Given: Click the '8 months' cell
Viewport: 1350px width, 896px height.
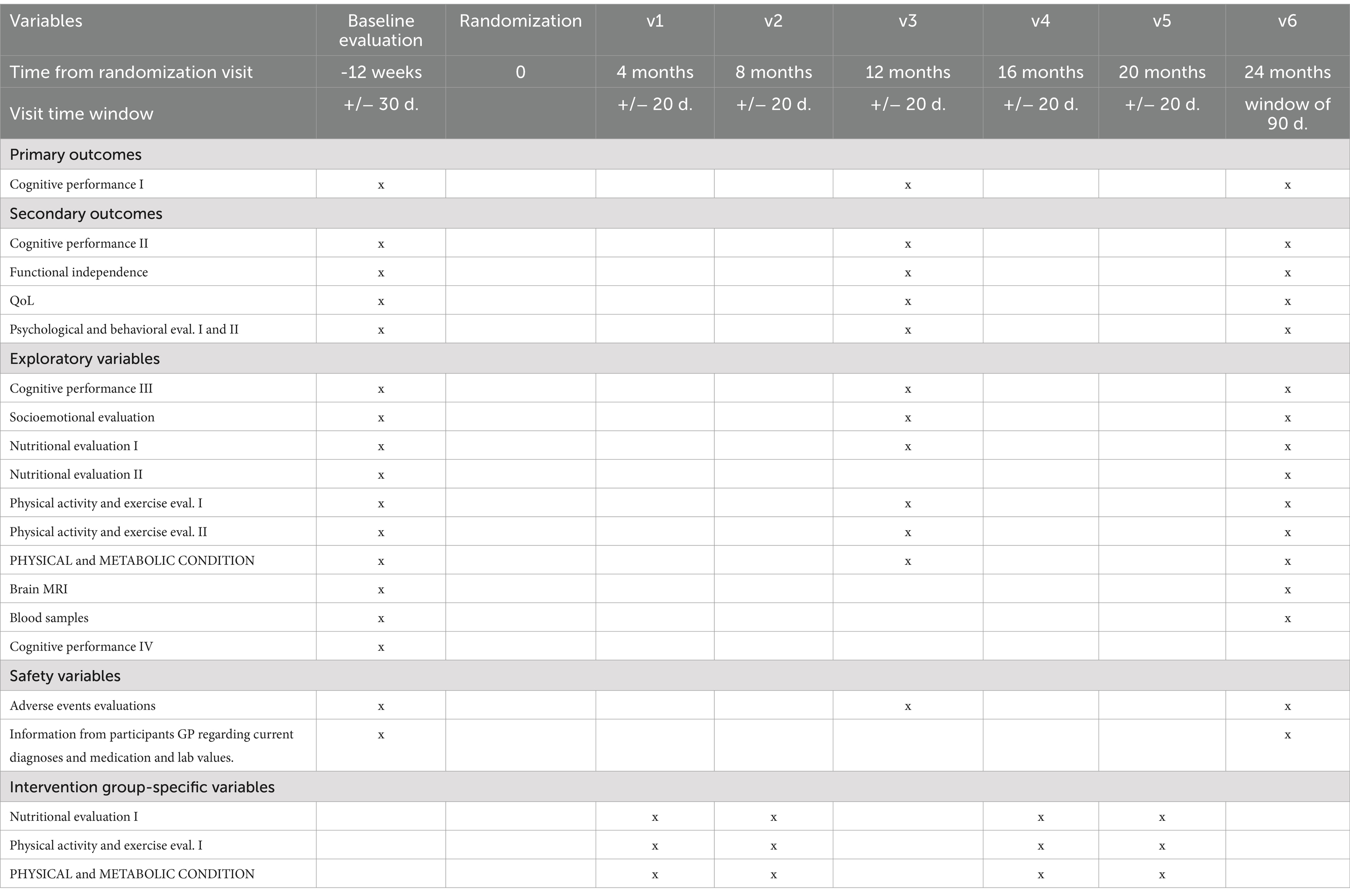Looking at the screenshot, I should pos(774,71).
